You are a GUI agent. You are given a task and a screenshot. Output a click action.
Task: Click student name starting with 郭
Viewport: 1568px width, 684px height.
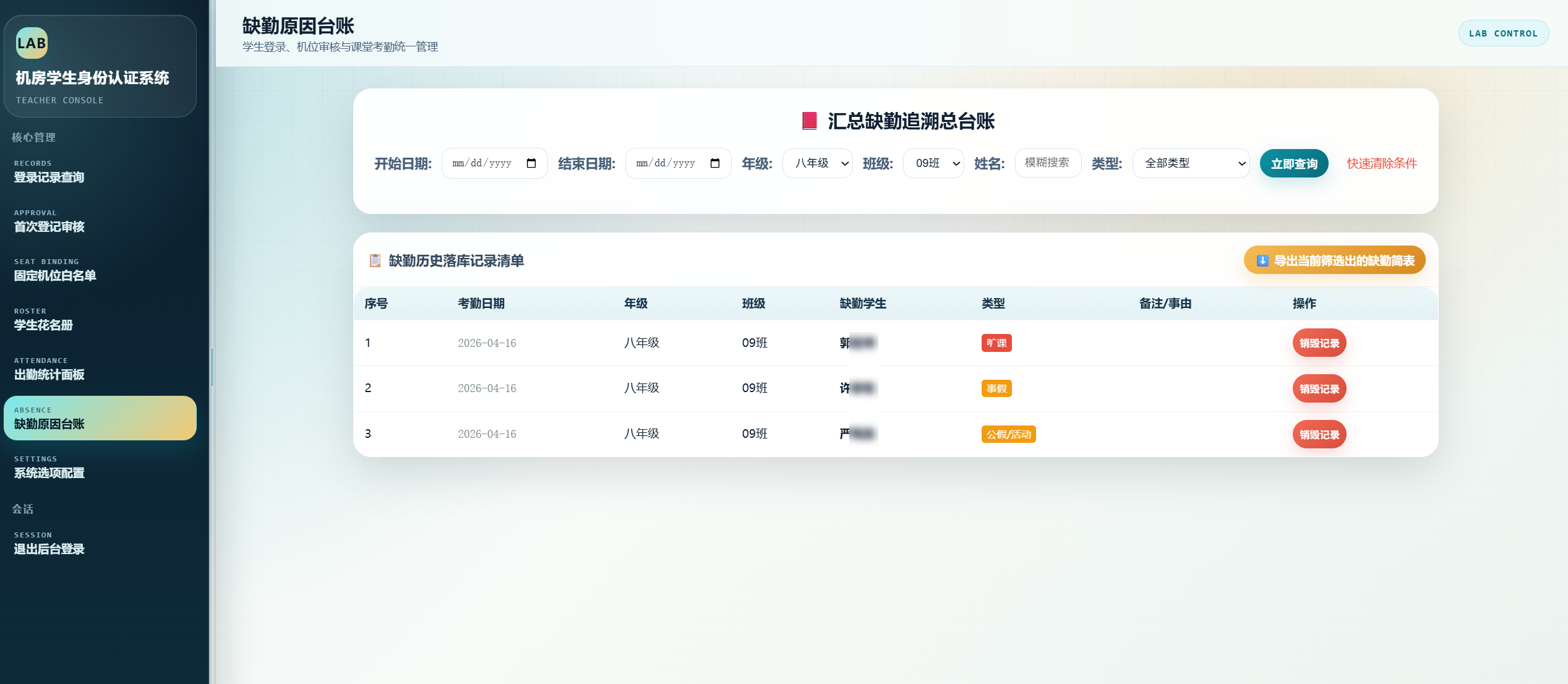[x=859, y=343]
